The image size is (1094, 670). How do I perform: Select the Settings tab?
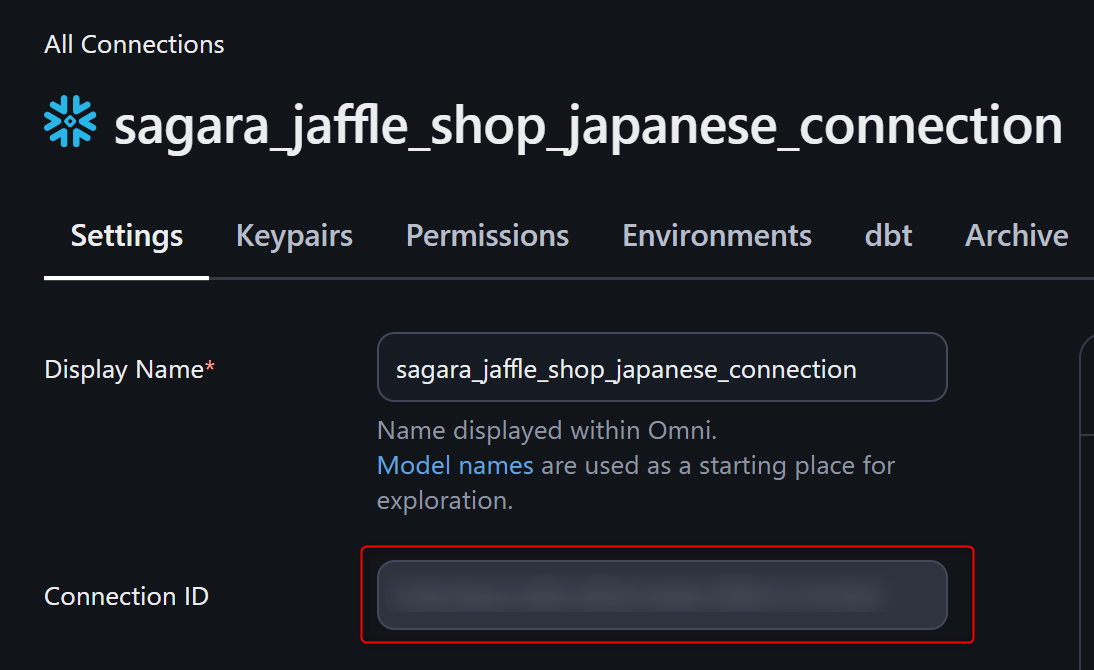point(127,236)
